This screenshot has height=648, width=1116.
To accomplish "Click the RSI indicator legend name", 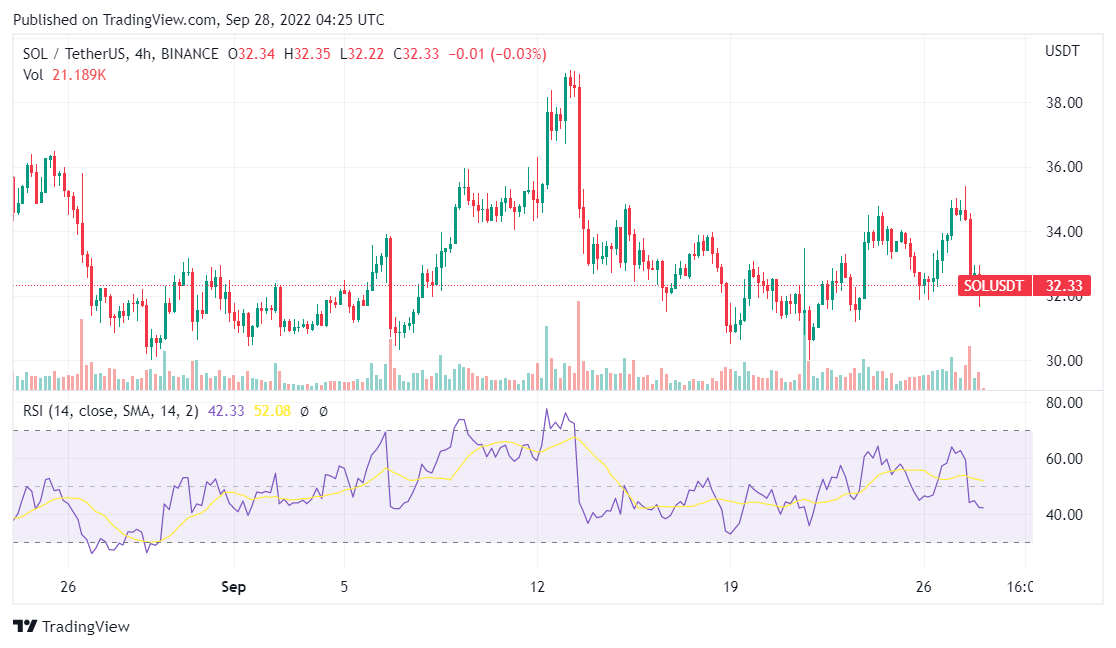I will (110, 411).
